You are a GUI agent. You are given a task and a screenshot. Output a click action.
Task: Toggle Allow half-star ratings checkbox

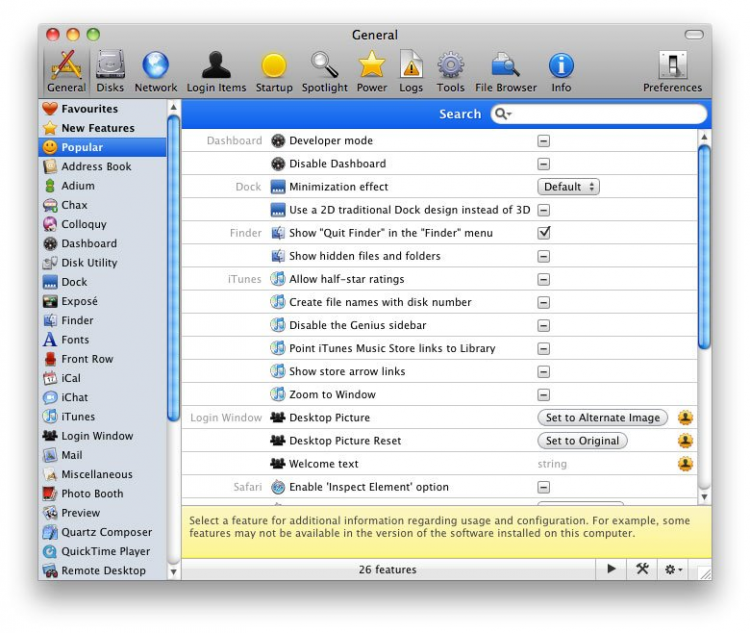coord(543,279)
